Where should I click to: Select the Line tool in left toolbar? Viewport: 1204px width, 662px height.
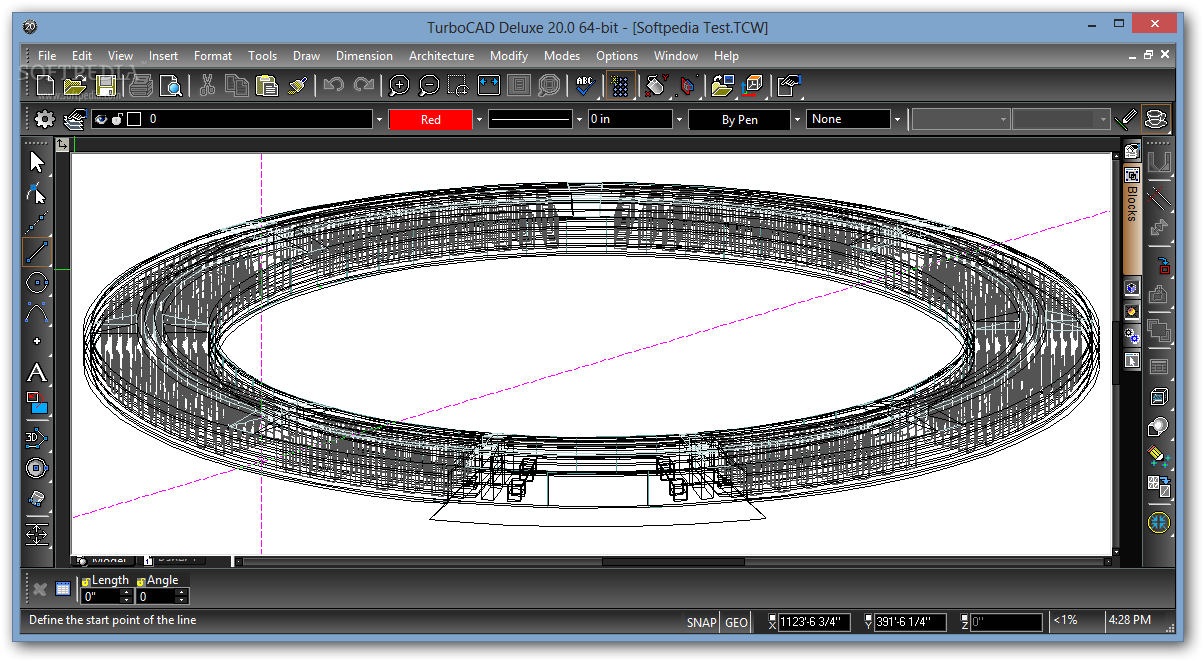37,252
